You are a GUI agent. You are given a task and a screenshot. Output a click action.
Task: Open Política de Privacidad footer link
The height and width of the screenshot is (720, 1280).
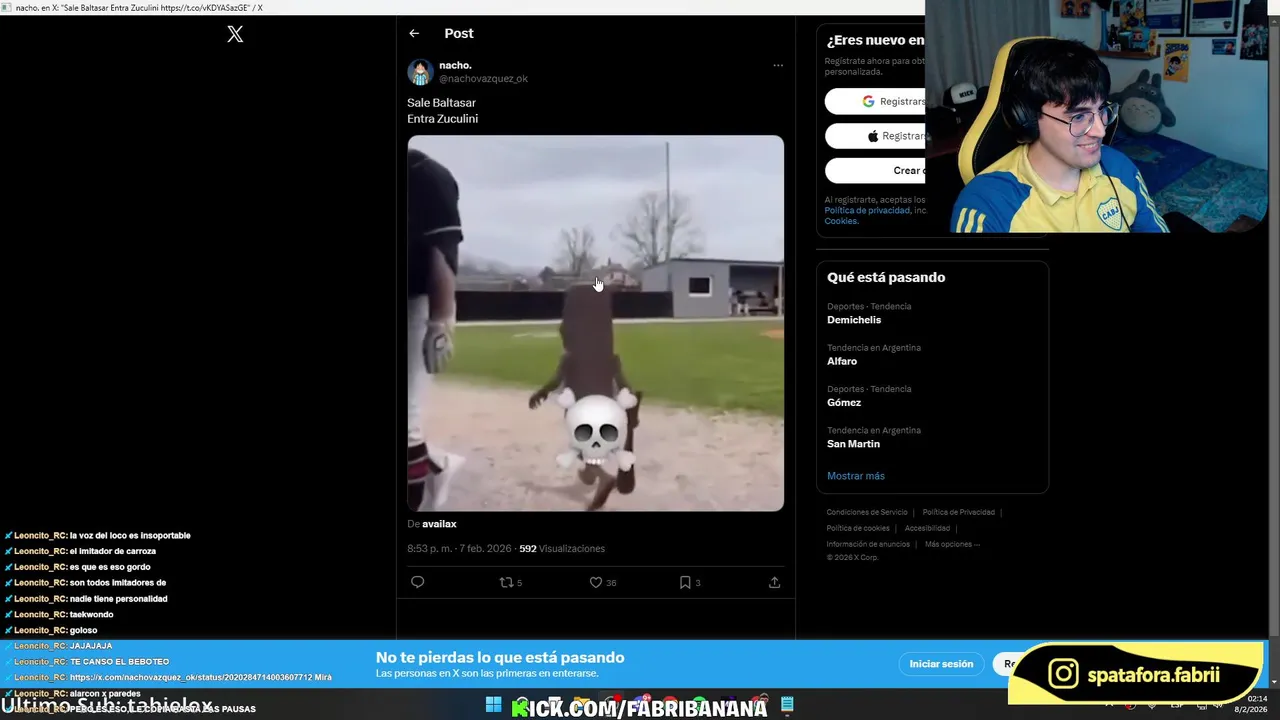pos(958,512)
